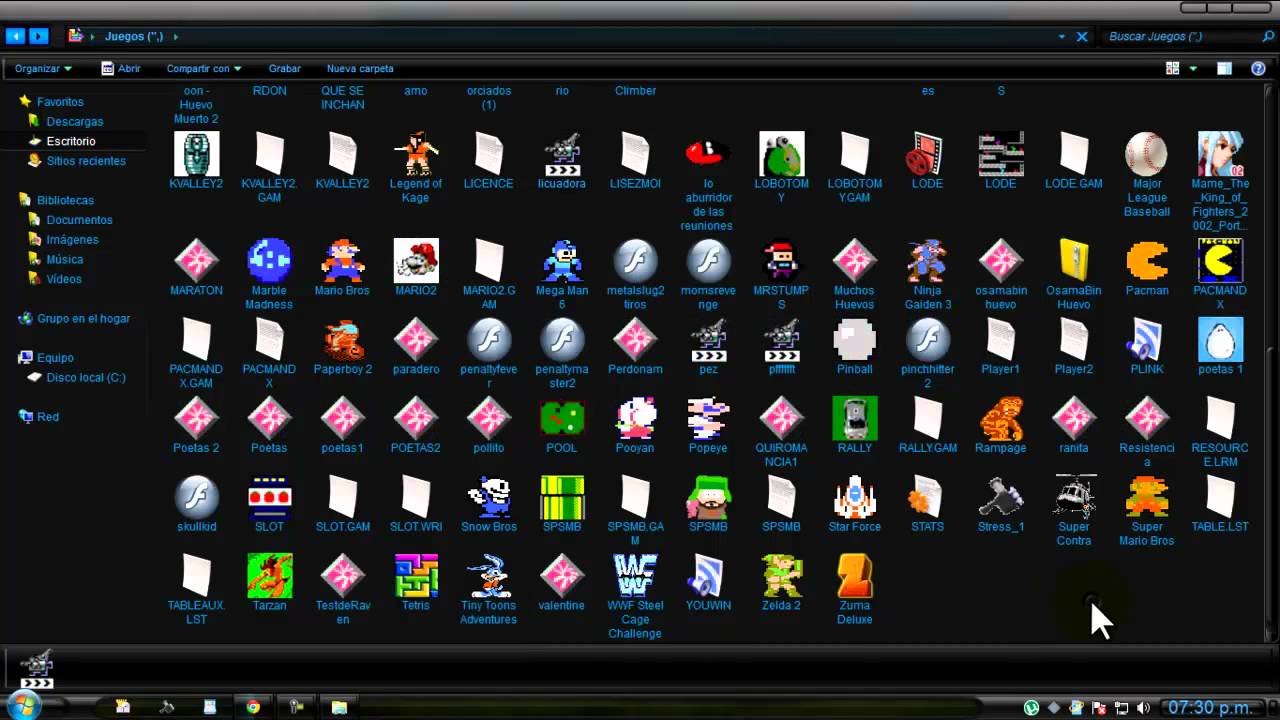
Task: Select Grupo en el hogar
Action: [x=84, y=318]
